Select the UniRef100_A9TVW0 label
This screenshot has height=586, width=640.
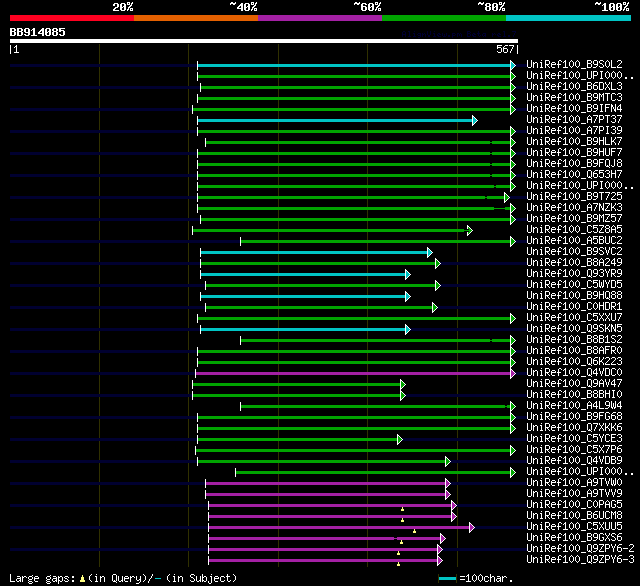click(574, 483)
